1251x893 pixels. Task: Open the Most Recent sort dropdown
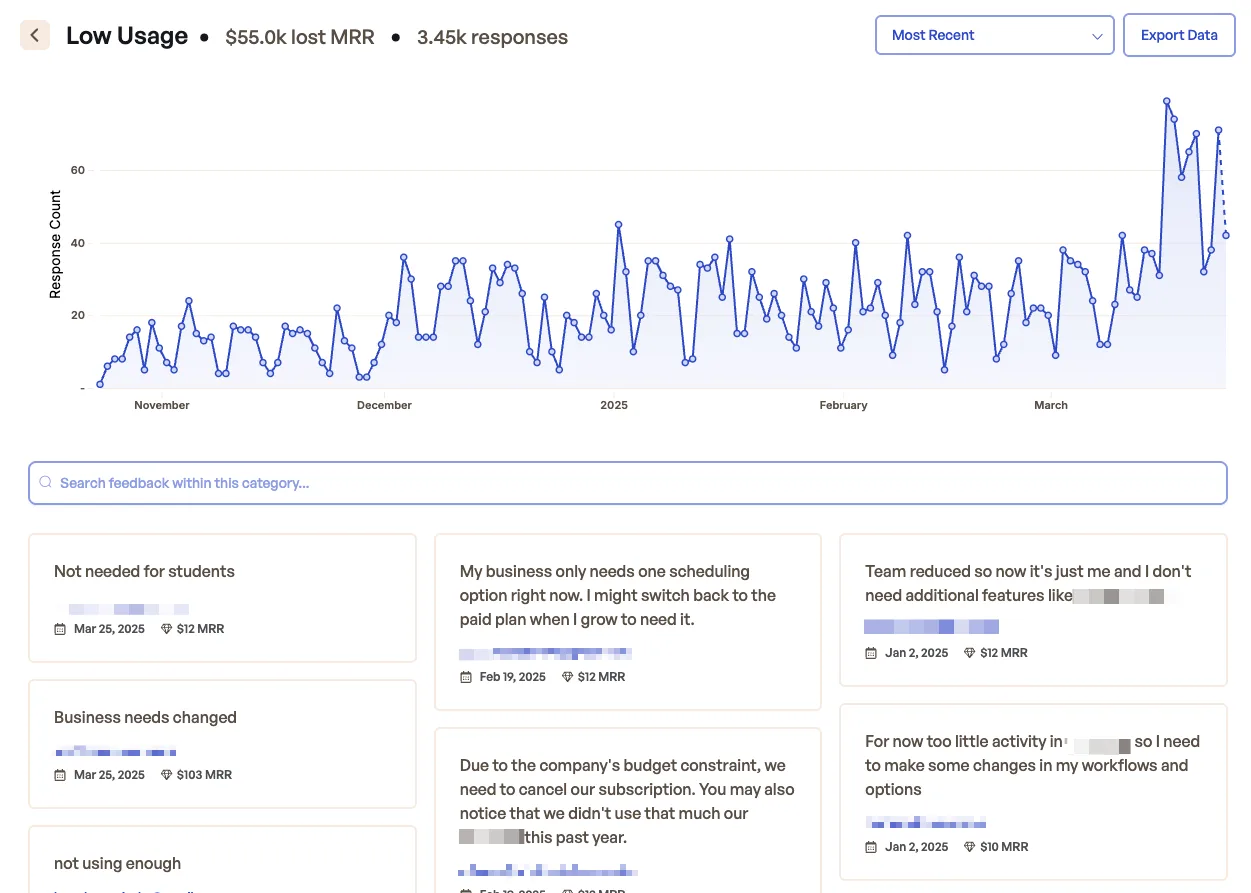pos(995,35)
